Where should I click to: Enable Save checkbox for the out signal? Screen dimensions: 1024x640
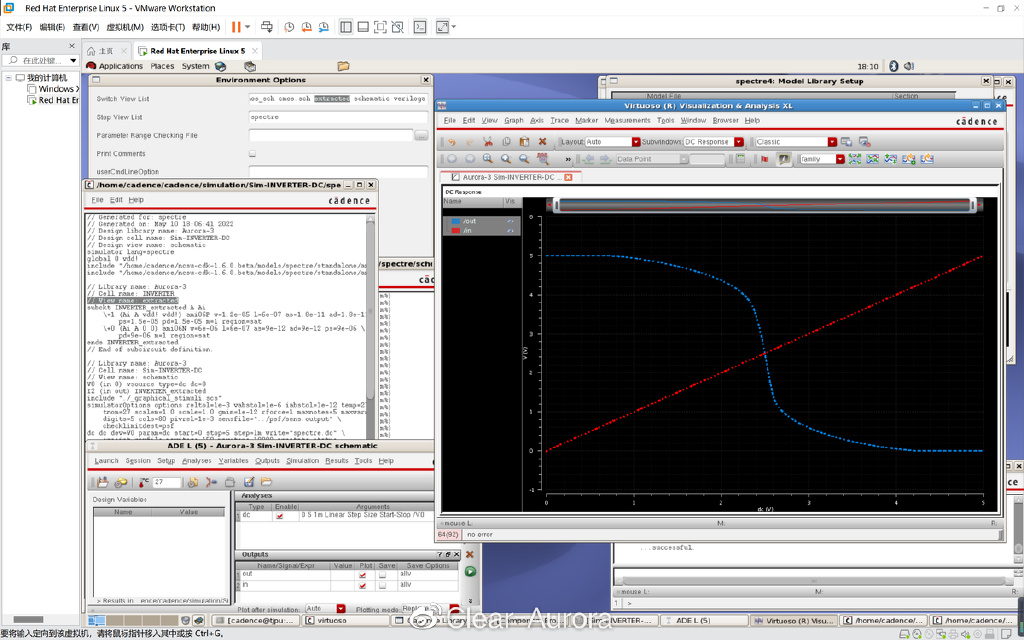point(382,575)
